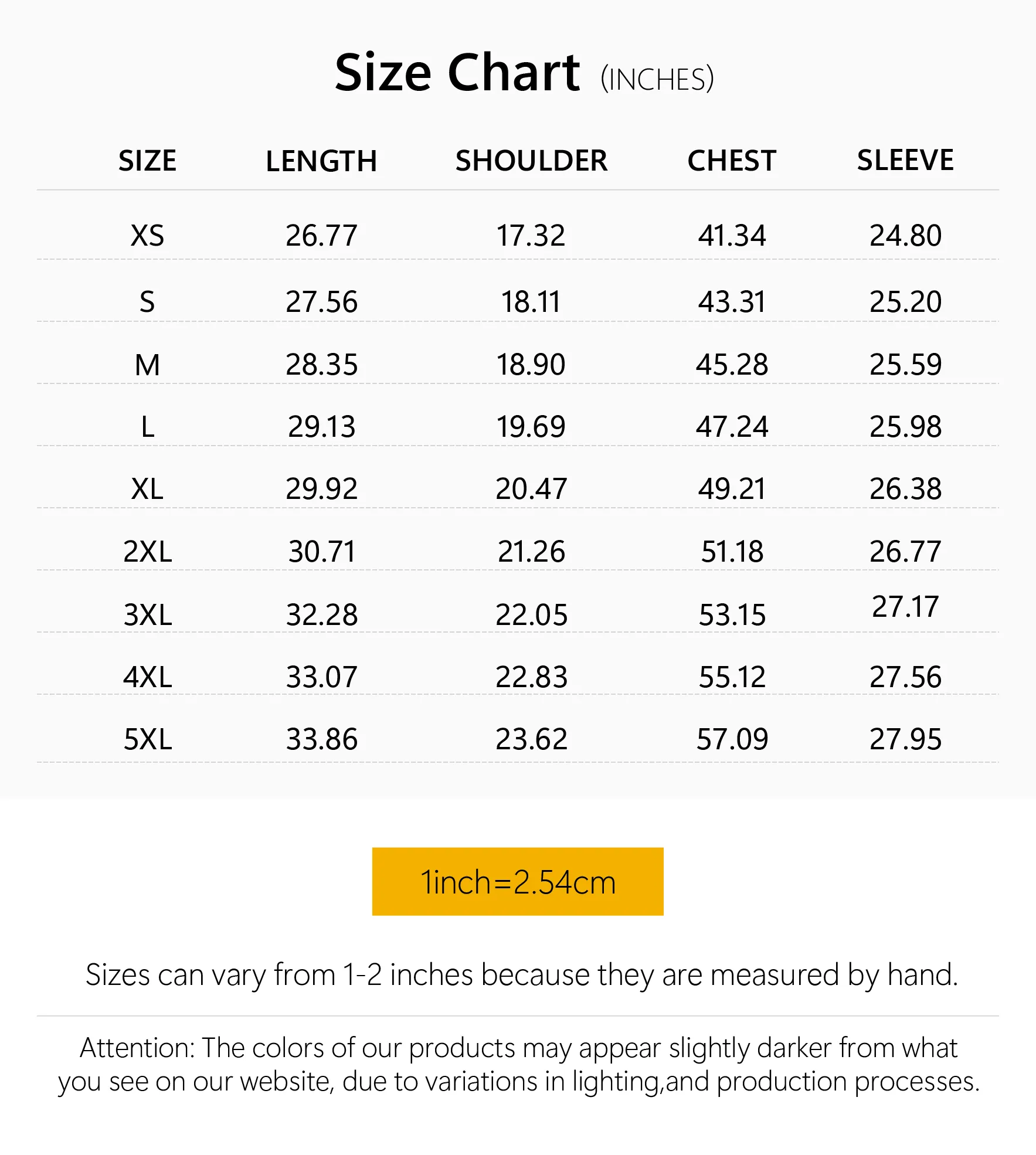The height and width of the screenshot is (1155, 1036).
Task: Click the LENGTH column header
Action: pos(321,161)
